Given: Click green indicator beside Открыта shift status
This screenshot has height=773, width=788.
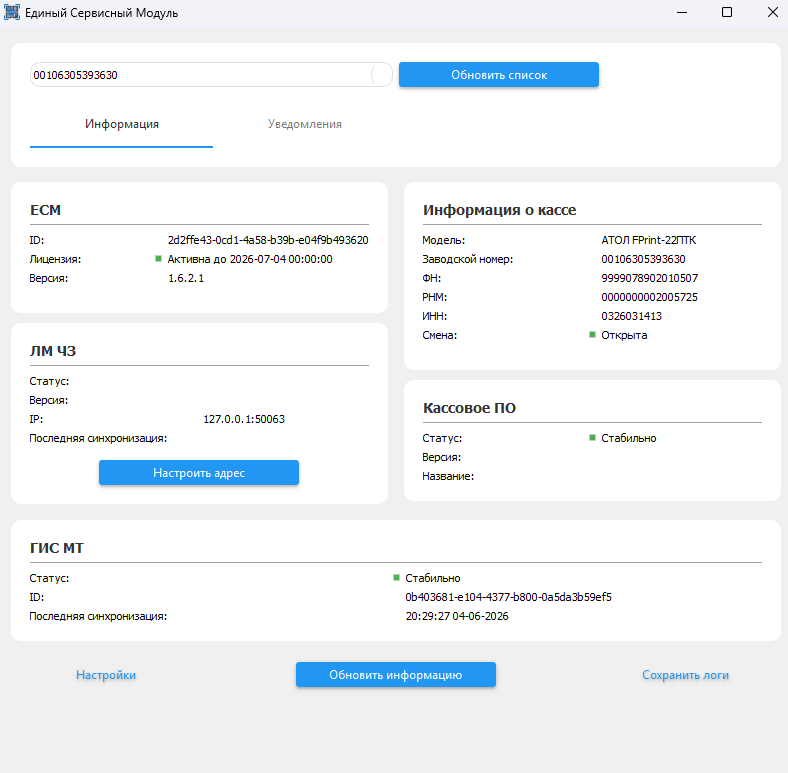Looking at the screenshot, I should (593, 335).
